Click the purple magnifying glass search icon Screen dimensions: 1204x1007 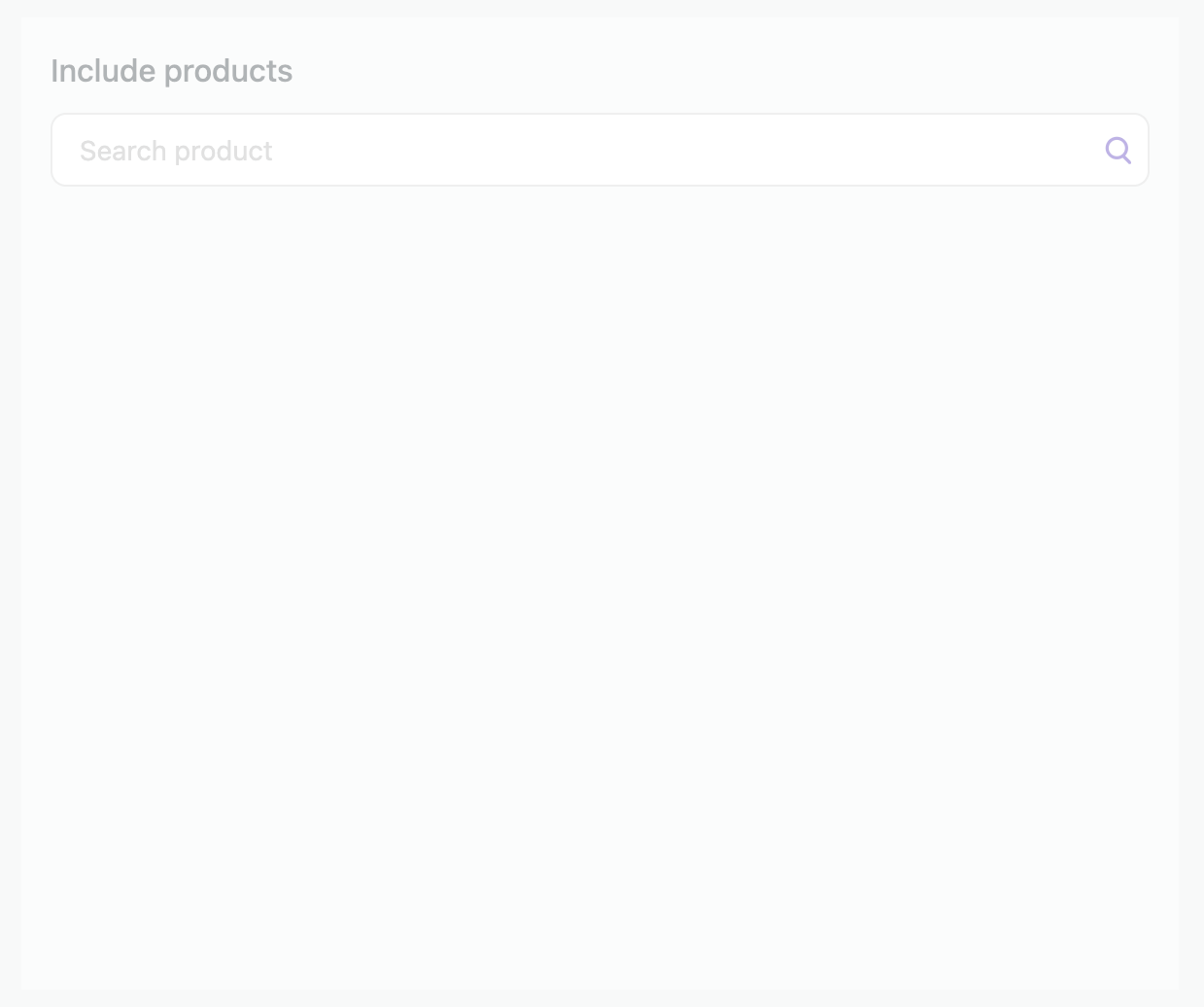[x=1118, y=151]
